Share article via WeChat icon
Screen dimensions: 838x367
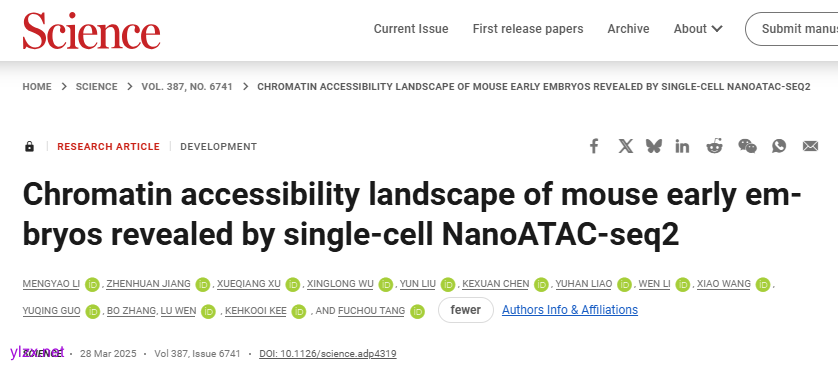tap(747, 146)
